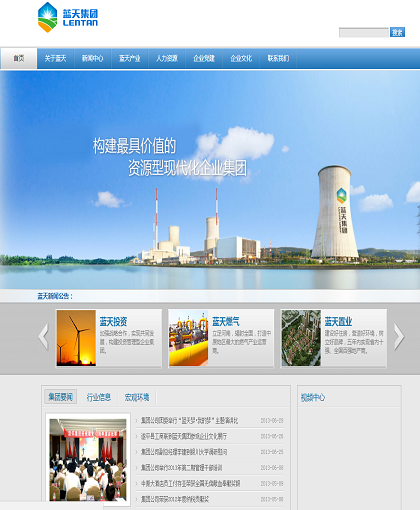The image size is (420, 510).
Task: Click the gas pipeline thumbnail
Action: pyautogui.click(x=189, y=338)
